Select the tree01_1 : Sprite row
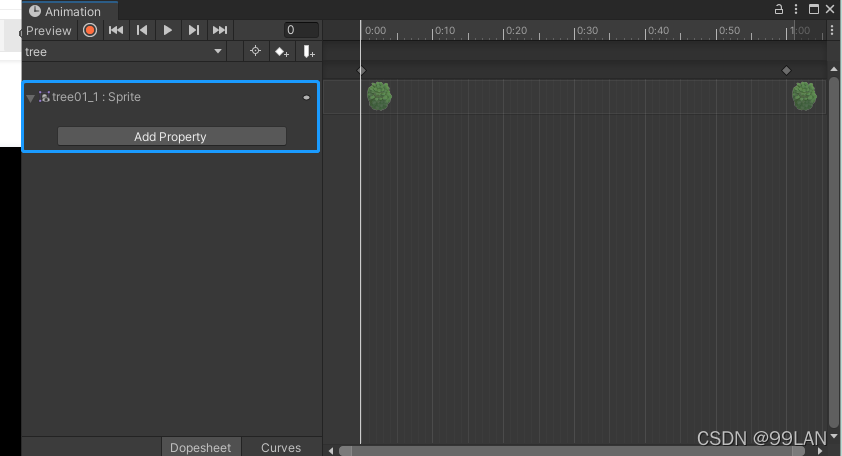 [x=171, y=97]
